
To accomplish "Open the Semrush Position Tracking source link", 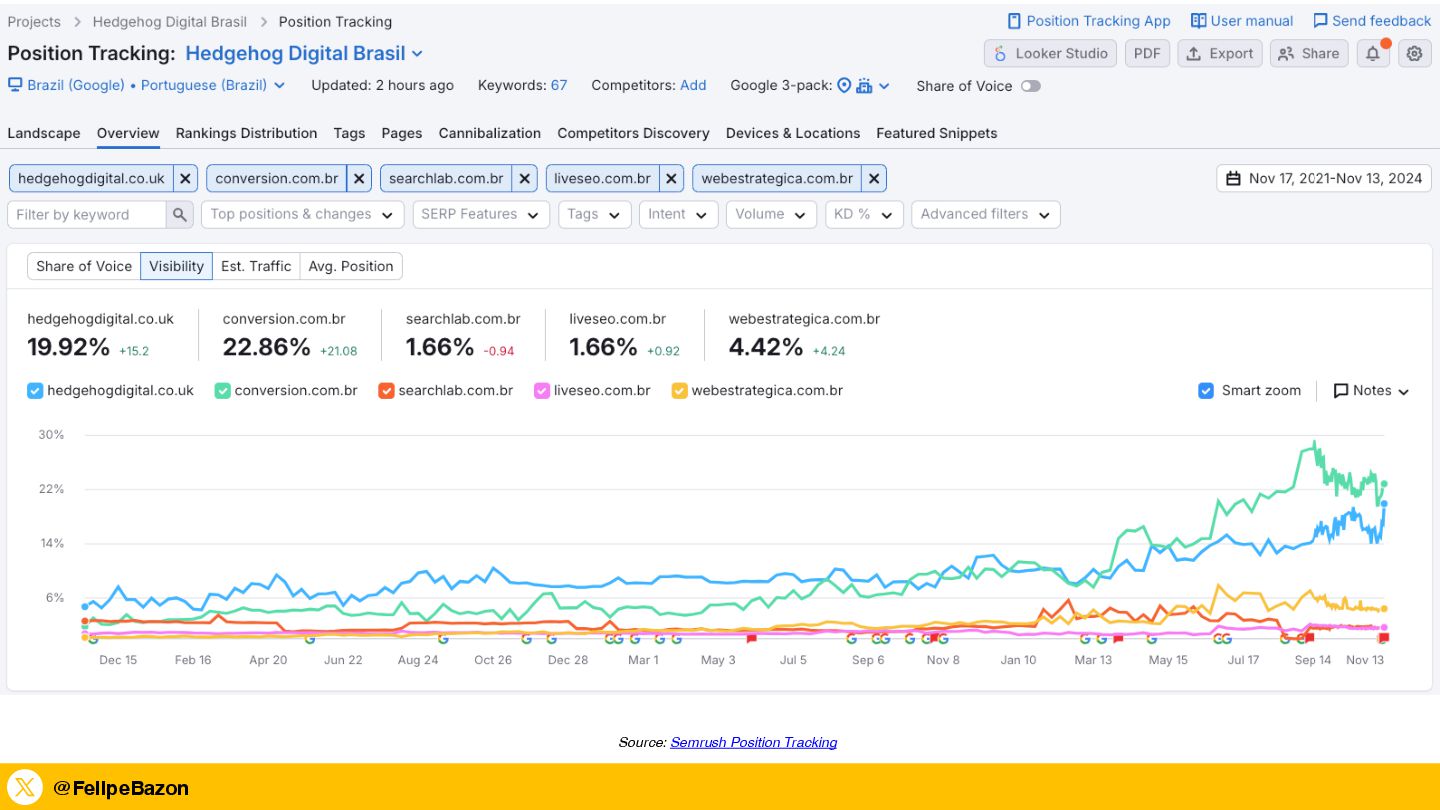I will pos(753,742).
